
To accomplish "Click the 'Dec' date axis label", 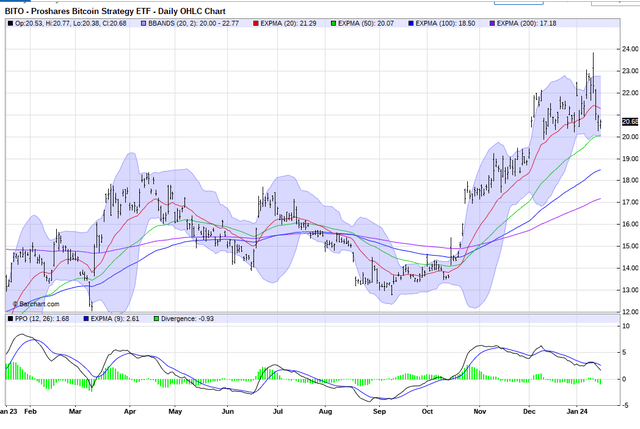I will [529, 411].
